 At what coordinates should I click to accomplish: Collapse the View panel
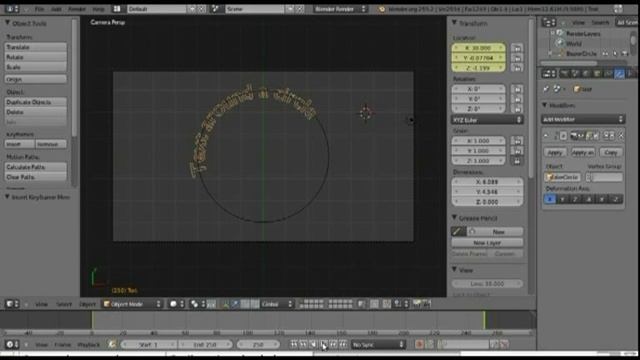[454, 269]
